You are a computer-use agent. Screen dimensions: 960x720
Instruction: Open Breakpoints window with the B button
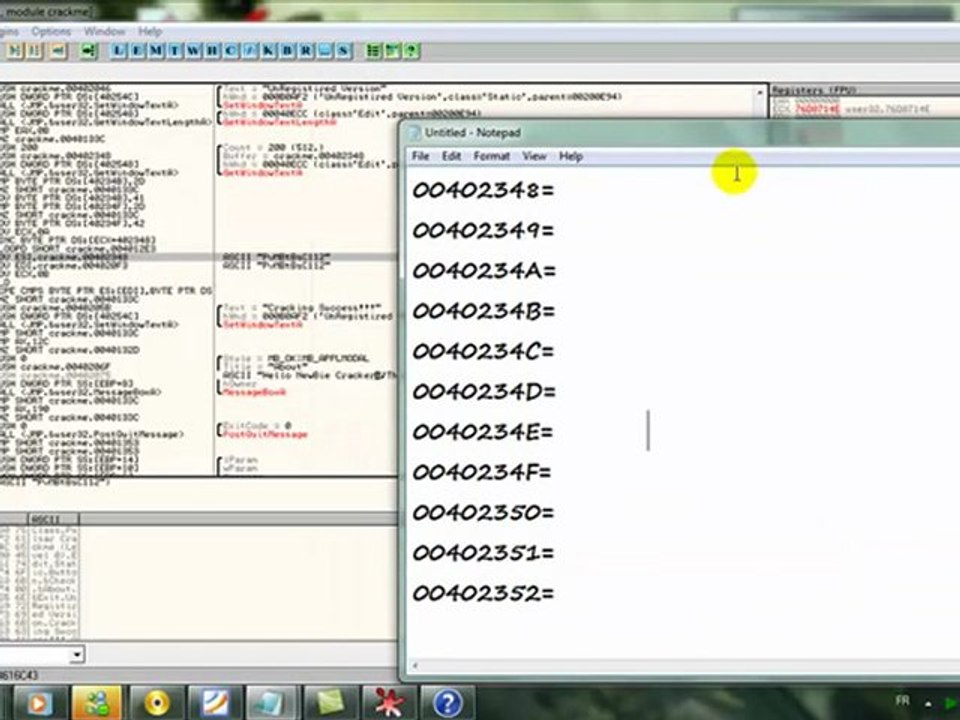(x=287, y=51)
